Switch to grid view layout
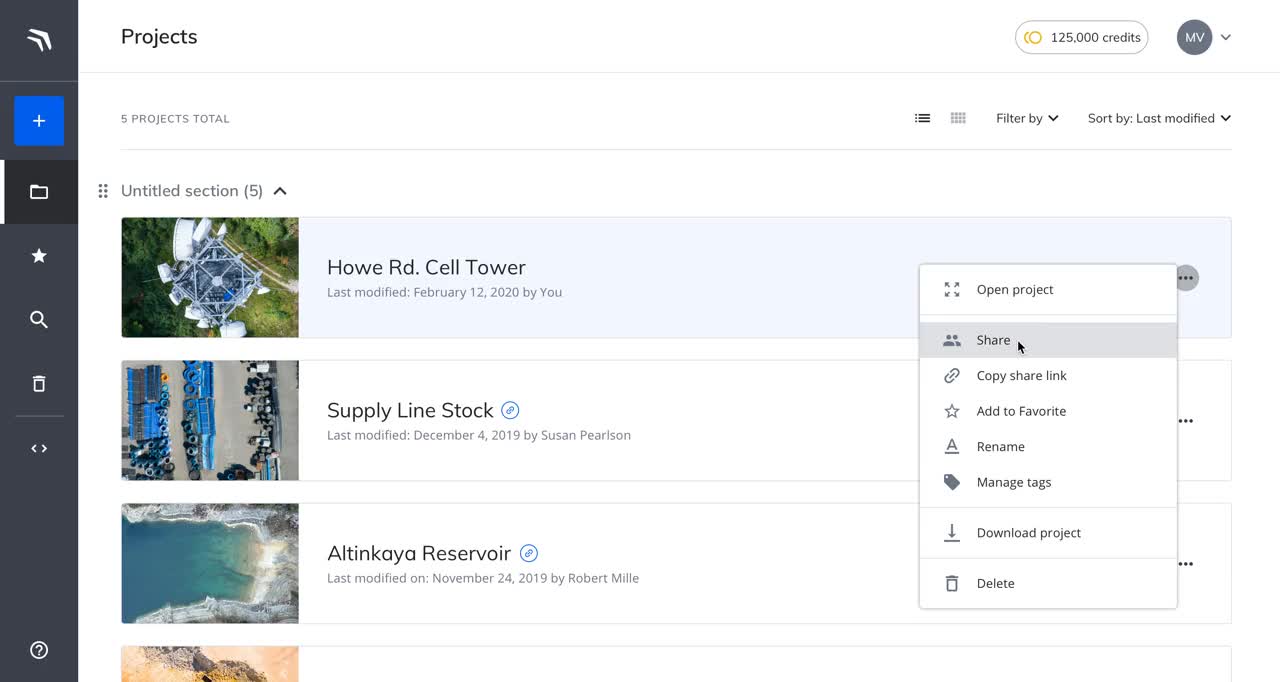This screenshot has height=682, width=1280. (x=958, y=118)
